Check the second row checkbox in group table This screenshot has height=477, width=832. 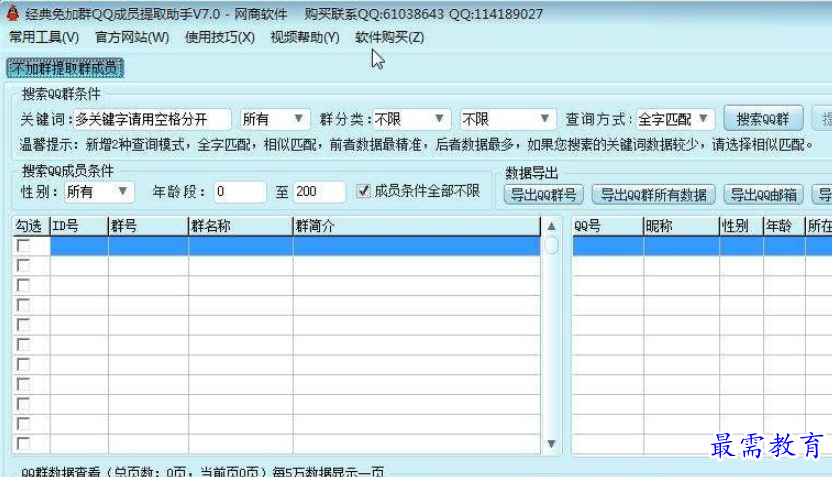pos(23,265)
